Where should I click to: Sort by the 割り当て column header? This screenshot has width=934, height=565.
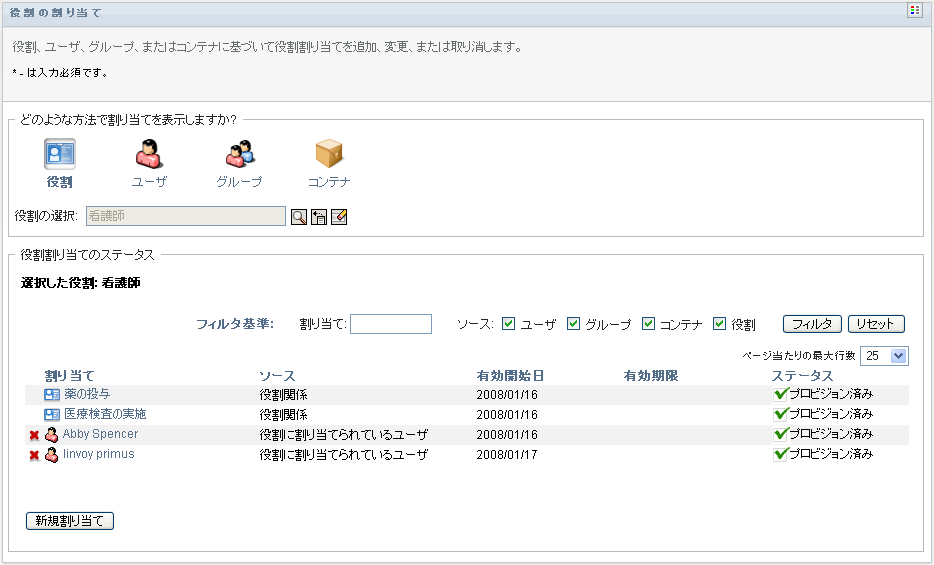coord(69,376)
